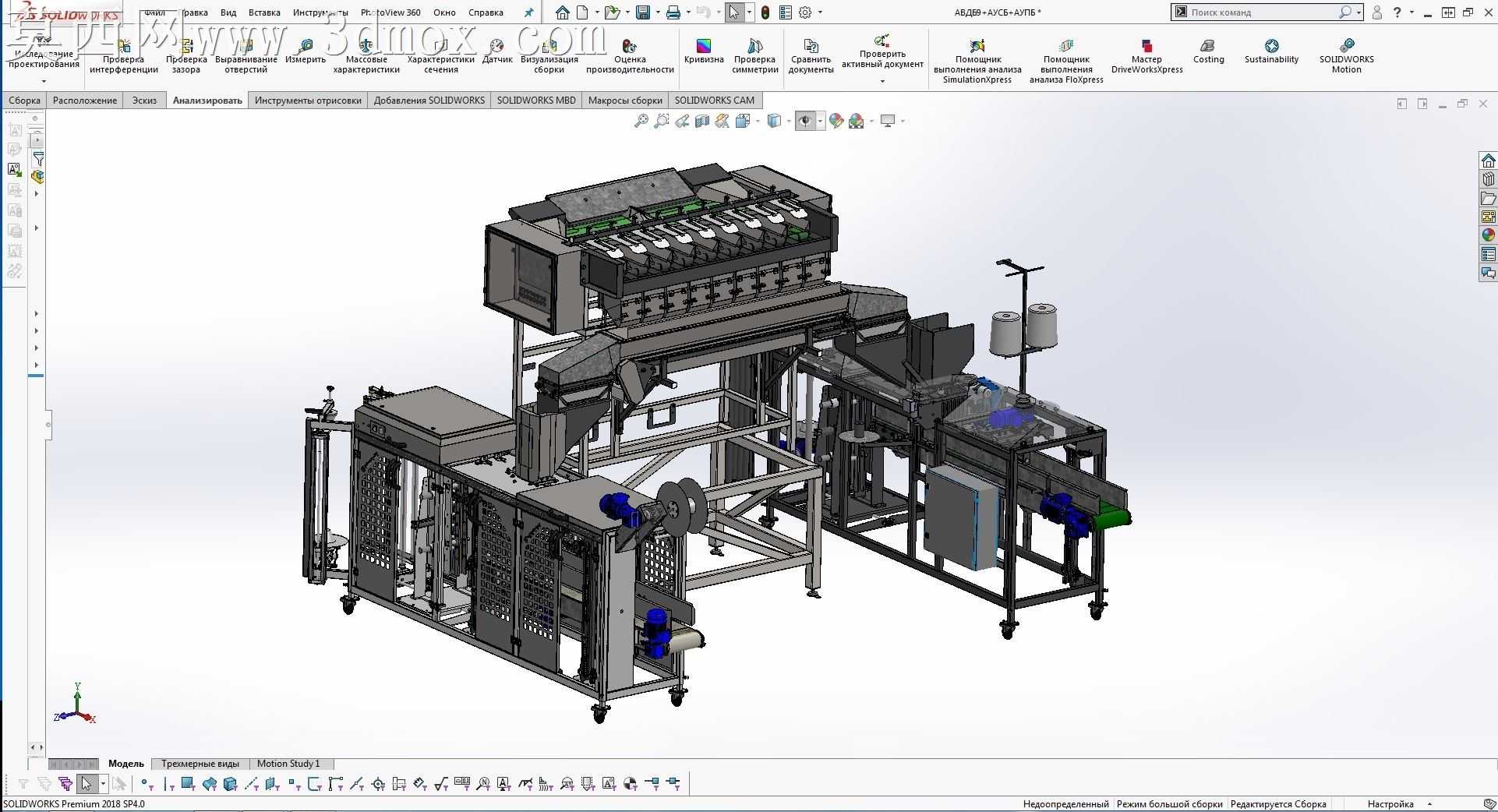Toggle the filter funnel in feature tree

click(x=38, y=159)
